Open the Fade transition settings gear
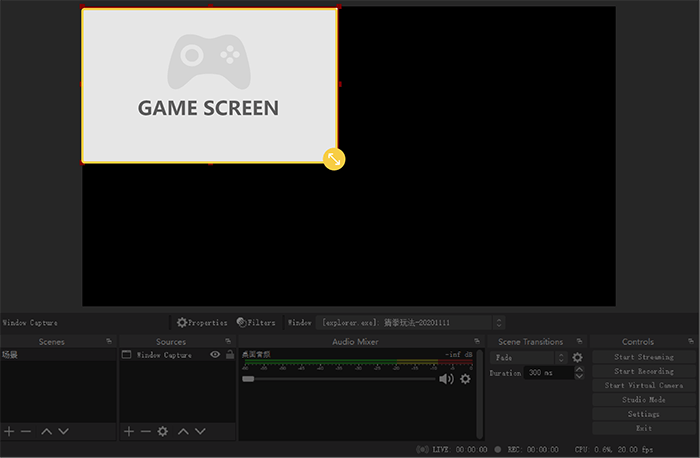 [x=577, y=357]
